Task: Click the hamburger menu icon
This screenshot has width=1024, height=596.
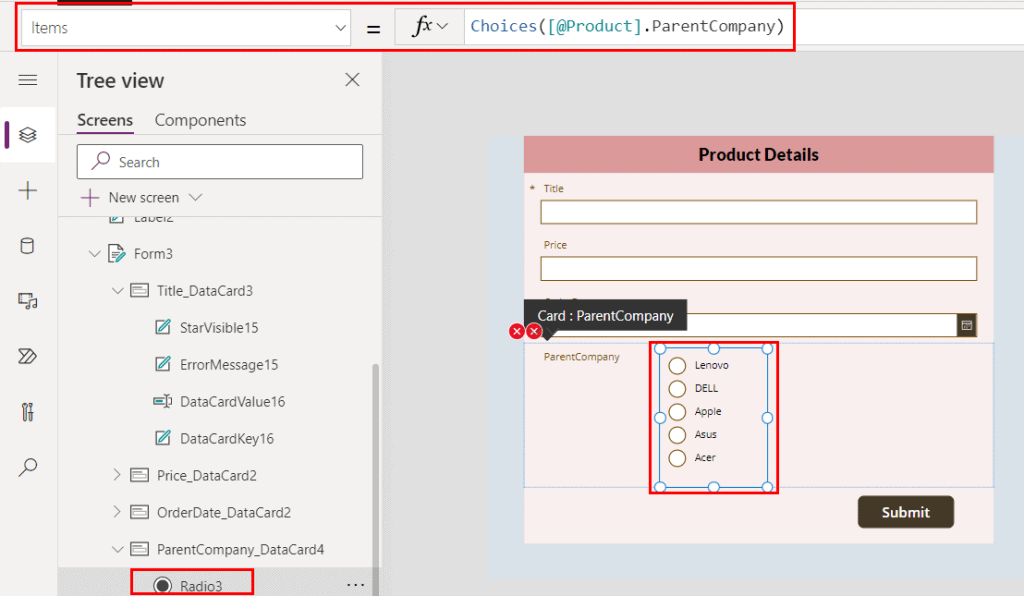Action: point(27,80)
